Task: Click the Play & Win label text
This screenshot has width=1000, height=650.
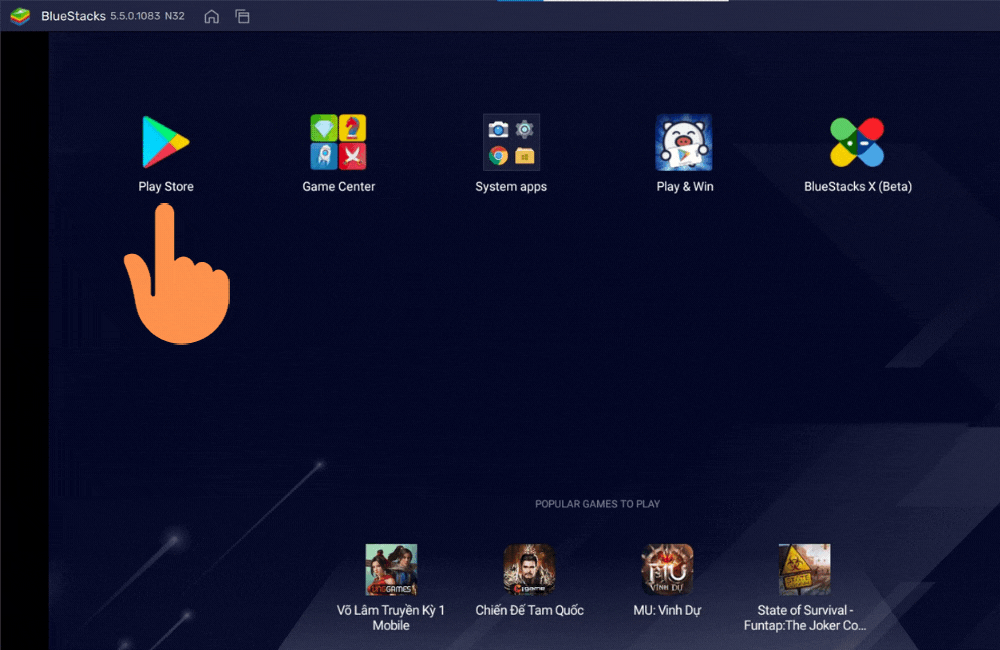Action: click(685, 186)
